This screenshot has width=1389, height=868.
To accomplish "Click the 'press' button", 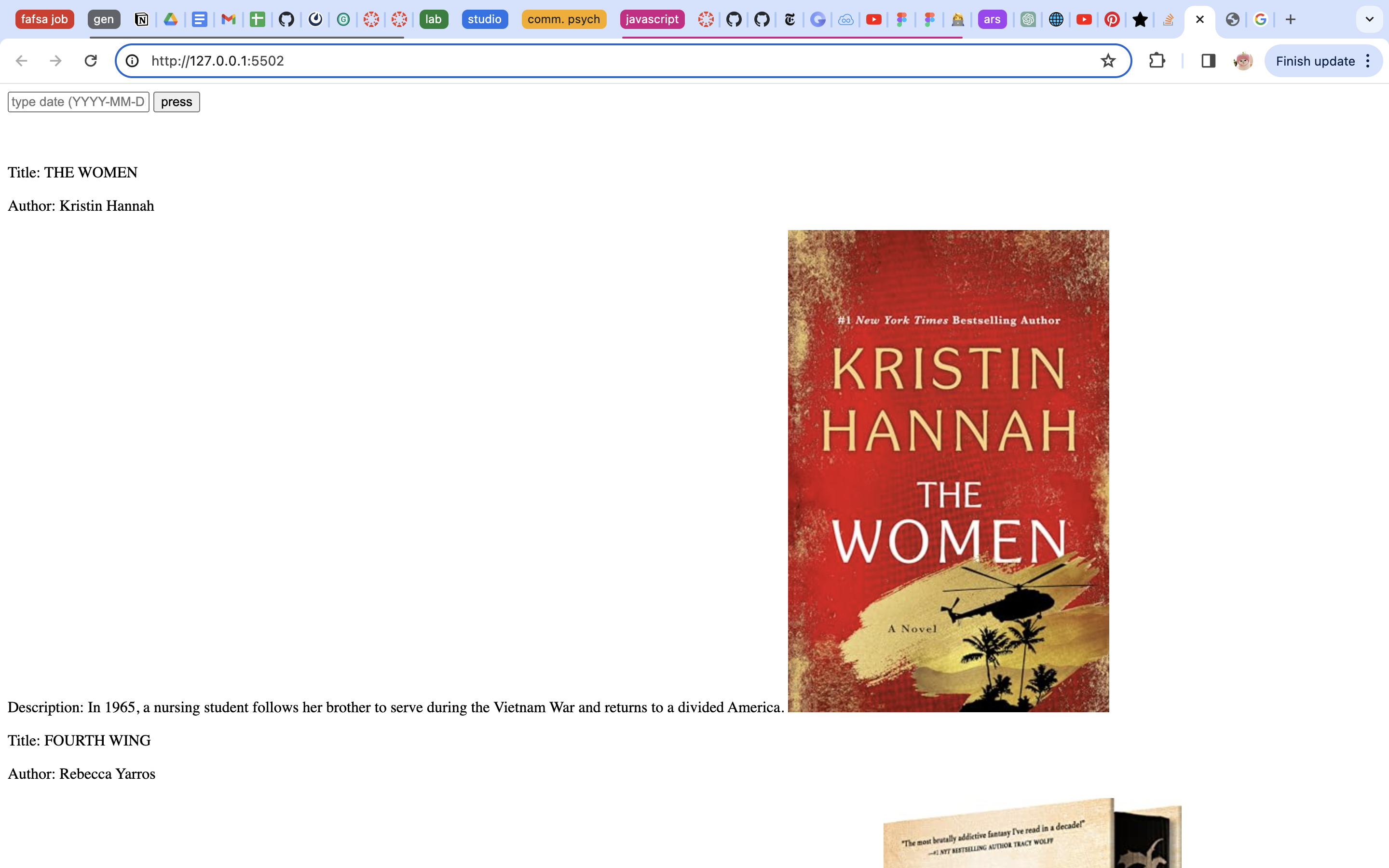I will point(177,102).
